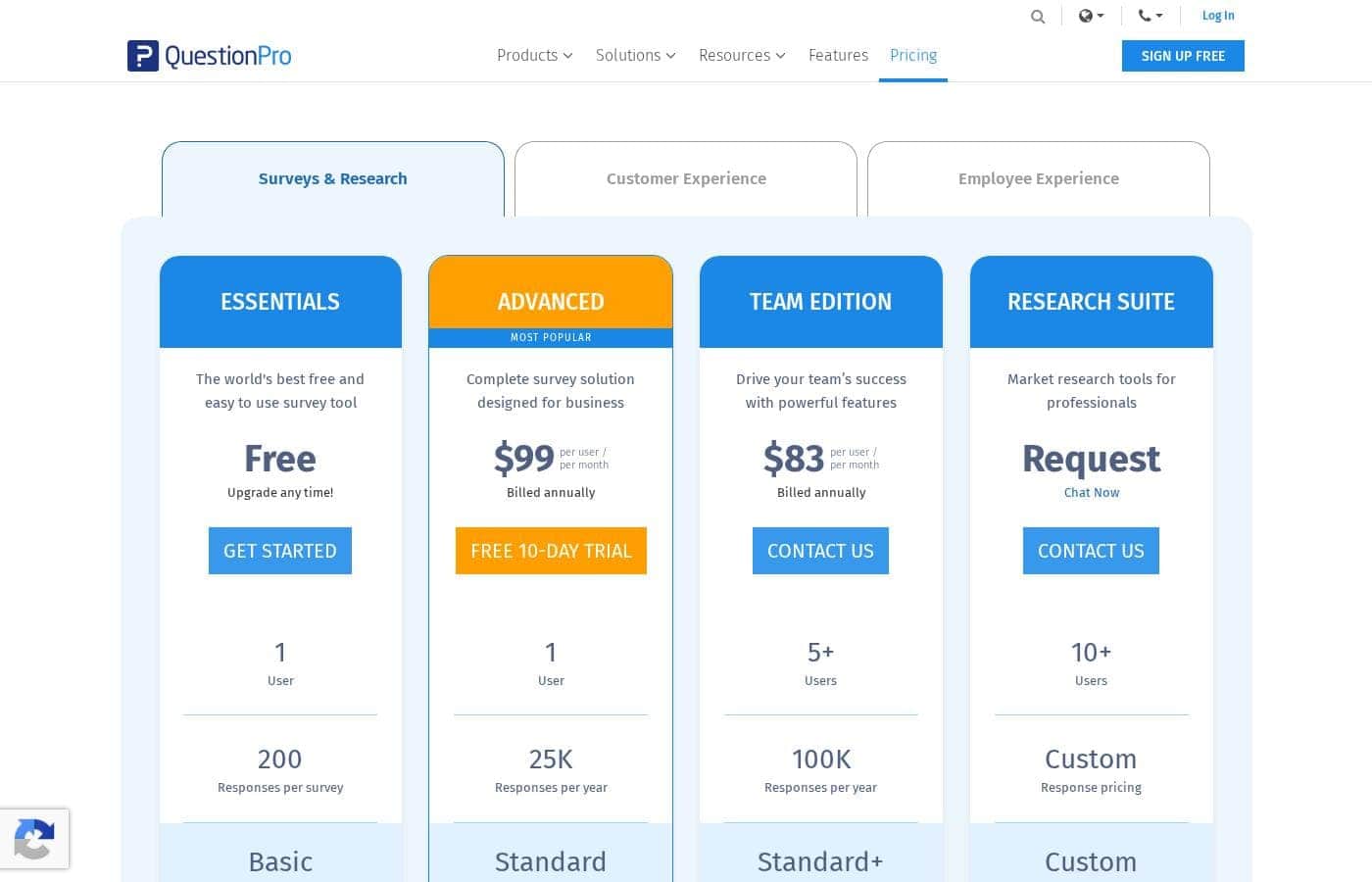Viewport: 1372px width, 882px height.
Task: Click the Upgrade any time! text
Action: (x=280, y=493)
